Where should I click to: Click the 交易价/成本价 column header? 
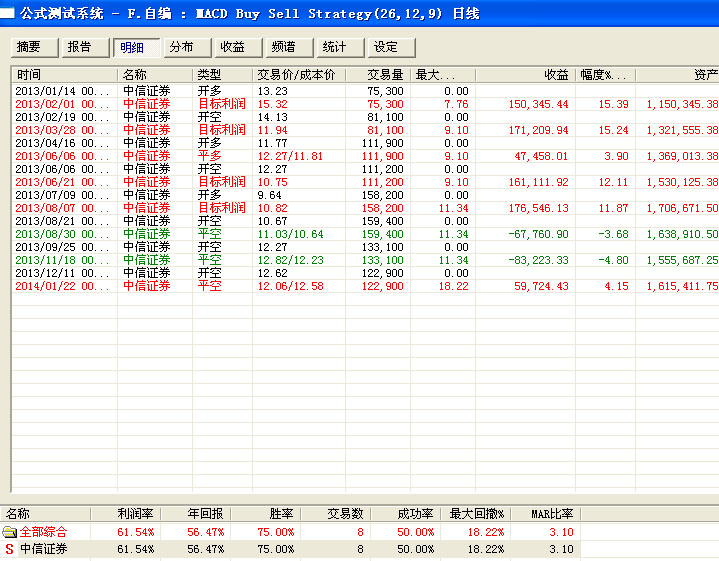[299, 75]
